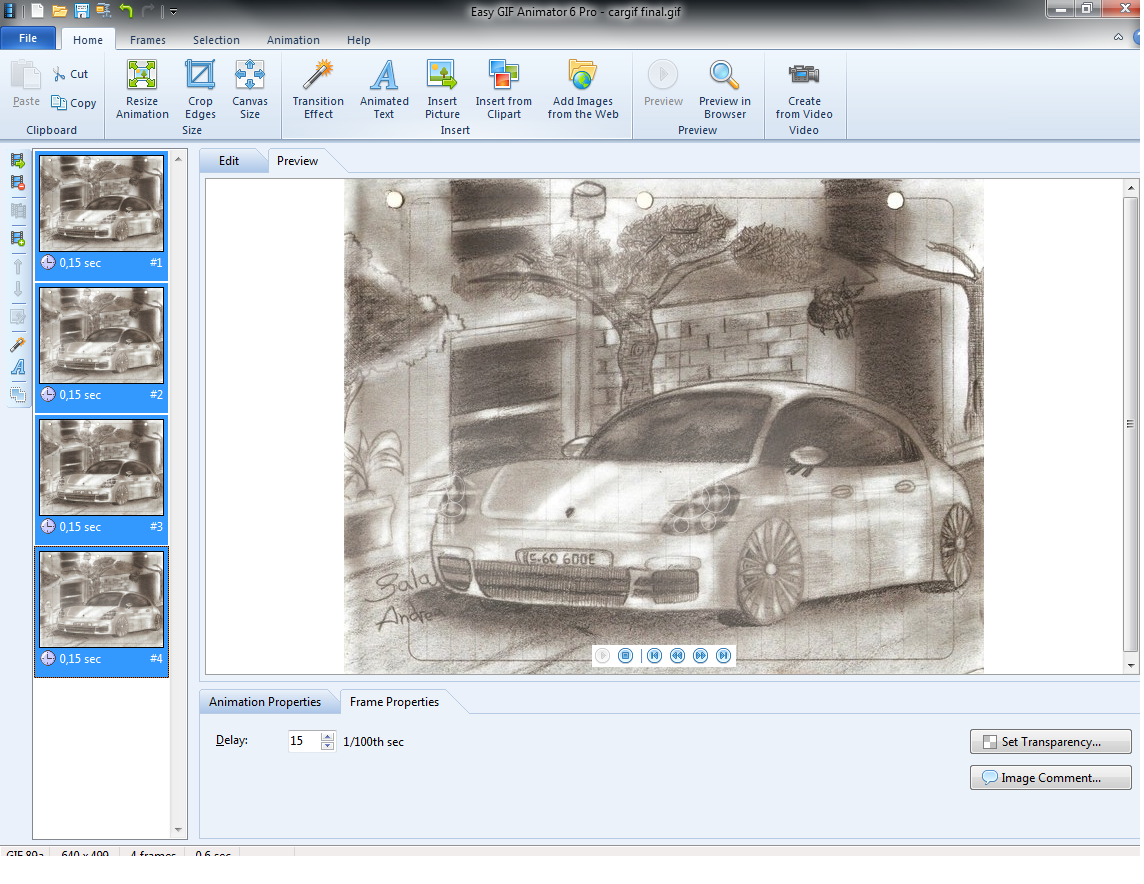Delete frame using sidebar red-minus icon
Viewport: 1144px width, 884px height.
click(18, 183)
